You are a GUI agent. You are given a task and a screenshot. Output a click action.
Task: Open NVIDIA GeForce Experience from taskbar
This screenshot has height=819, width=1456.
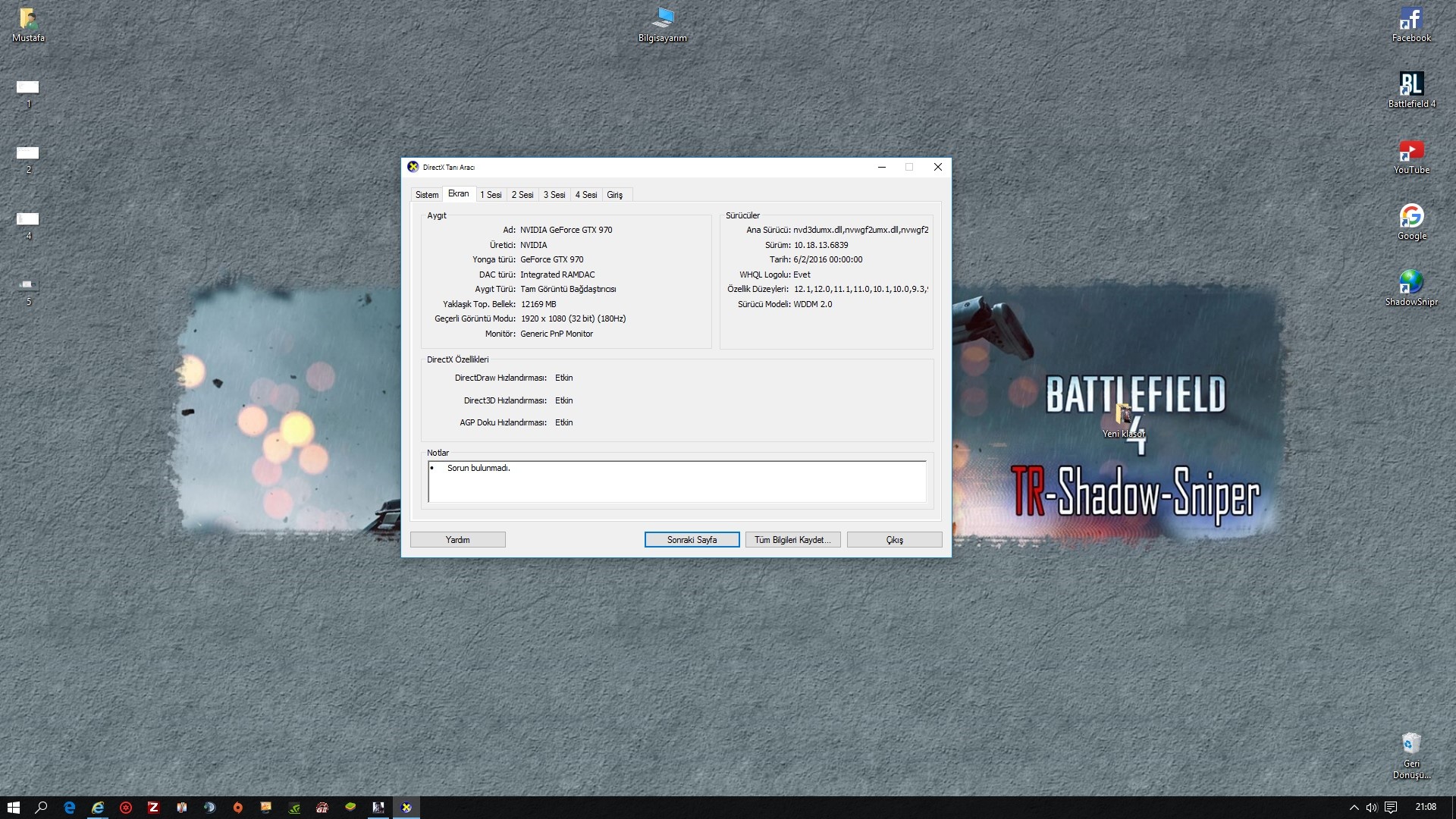click(294, 808)
